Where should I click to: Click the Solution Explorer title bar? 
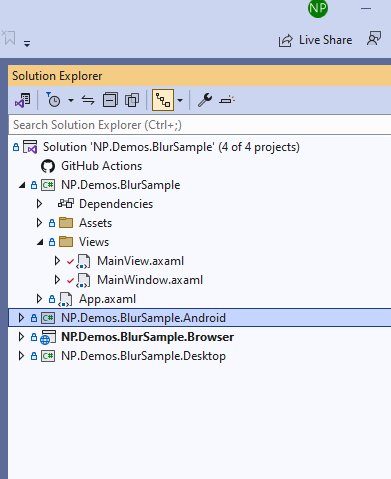point(199,76)
